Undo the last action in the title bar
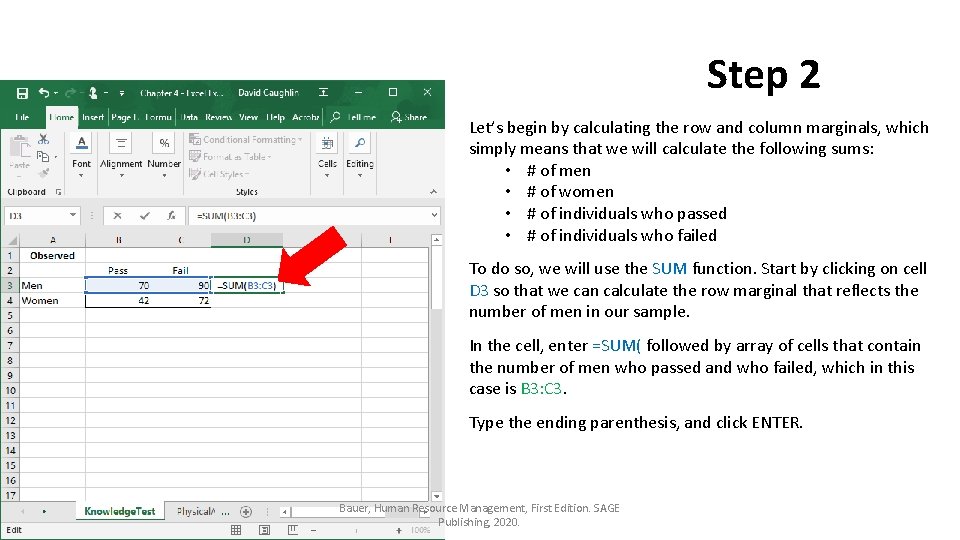960x540 pixels. [43, 92]
